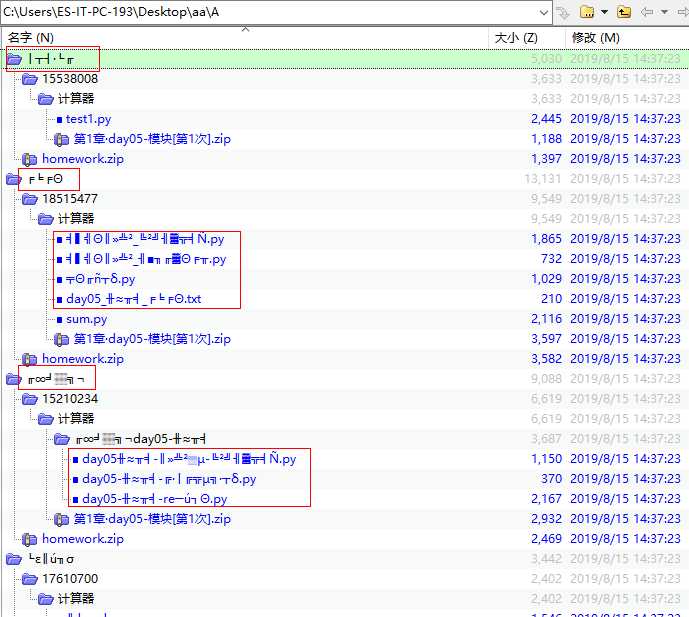Click the highlighted top folder icon sized 5,030
The image size is (689, 617).
[14, 59]
